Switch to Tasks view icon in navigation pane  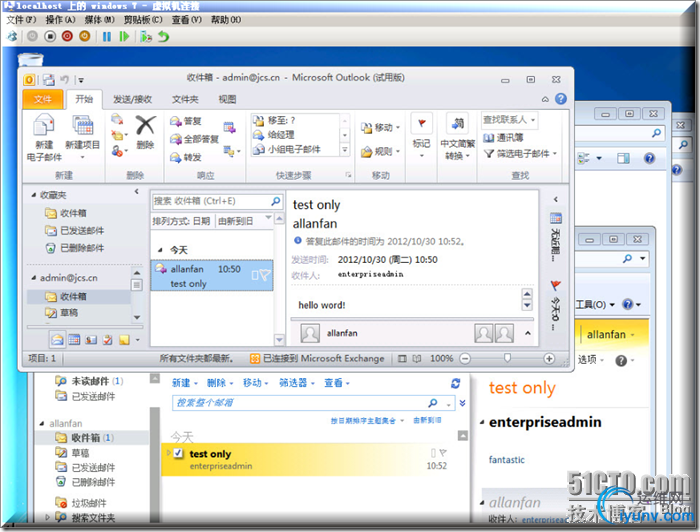[x=108, y=340]
